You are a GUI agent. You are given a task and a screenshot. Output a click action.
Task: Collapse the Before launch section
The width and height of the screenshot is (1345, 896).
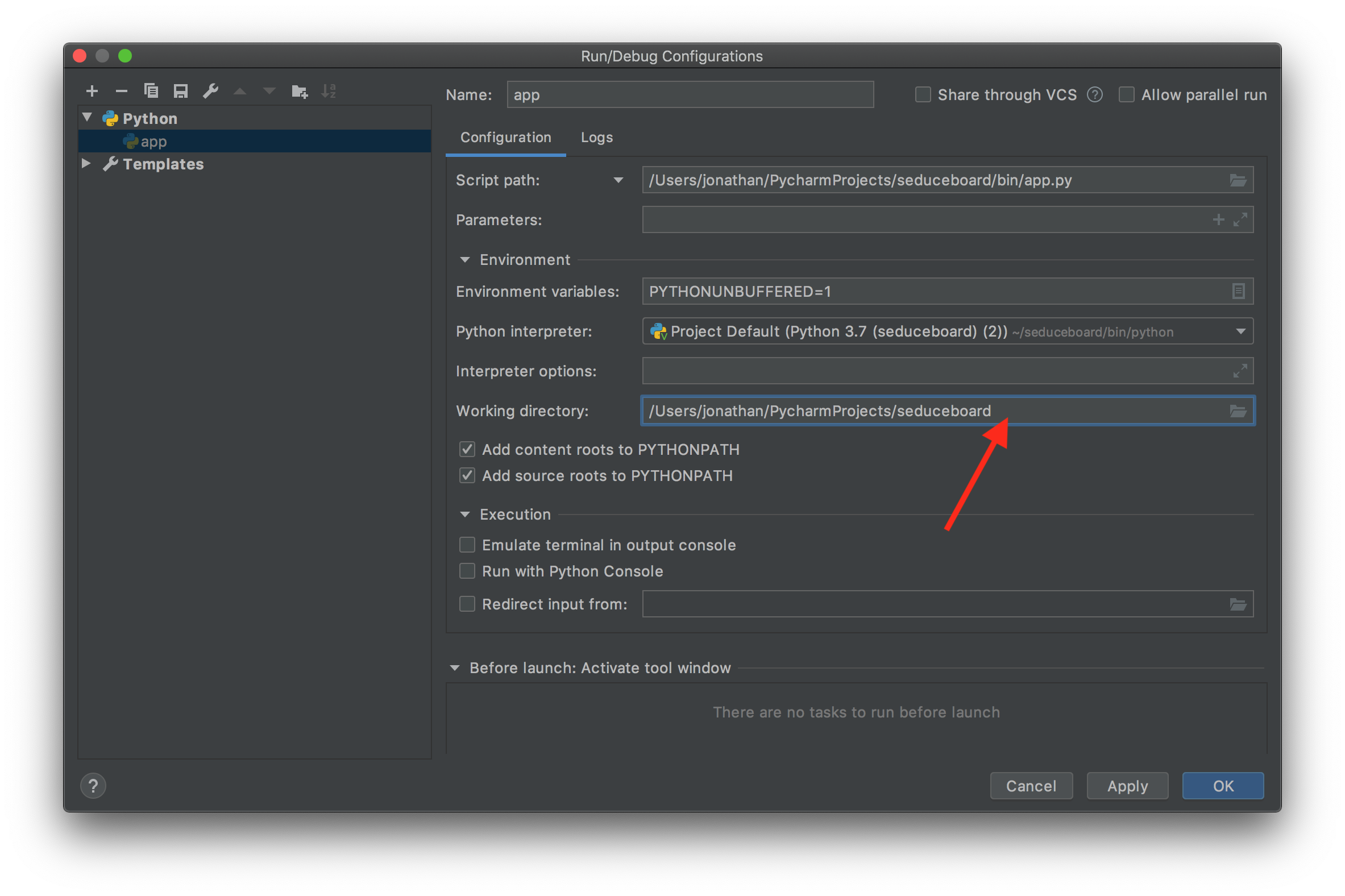454,668
